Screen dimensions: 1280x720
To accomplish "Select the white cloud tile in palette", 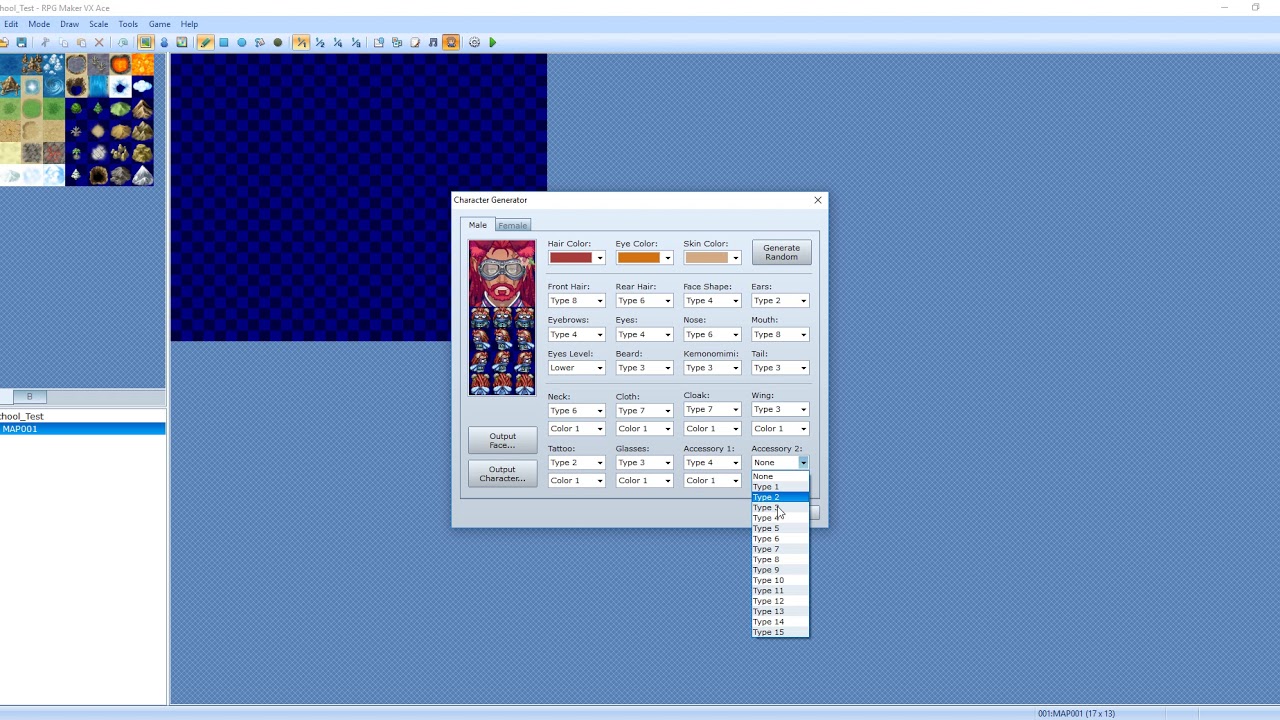I will coord(142,87).
